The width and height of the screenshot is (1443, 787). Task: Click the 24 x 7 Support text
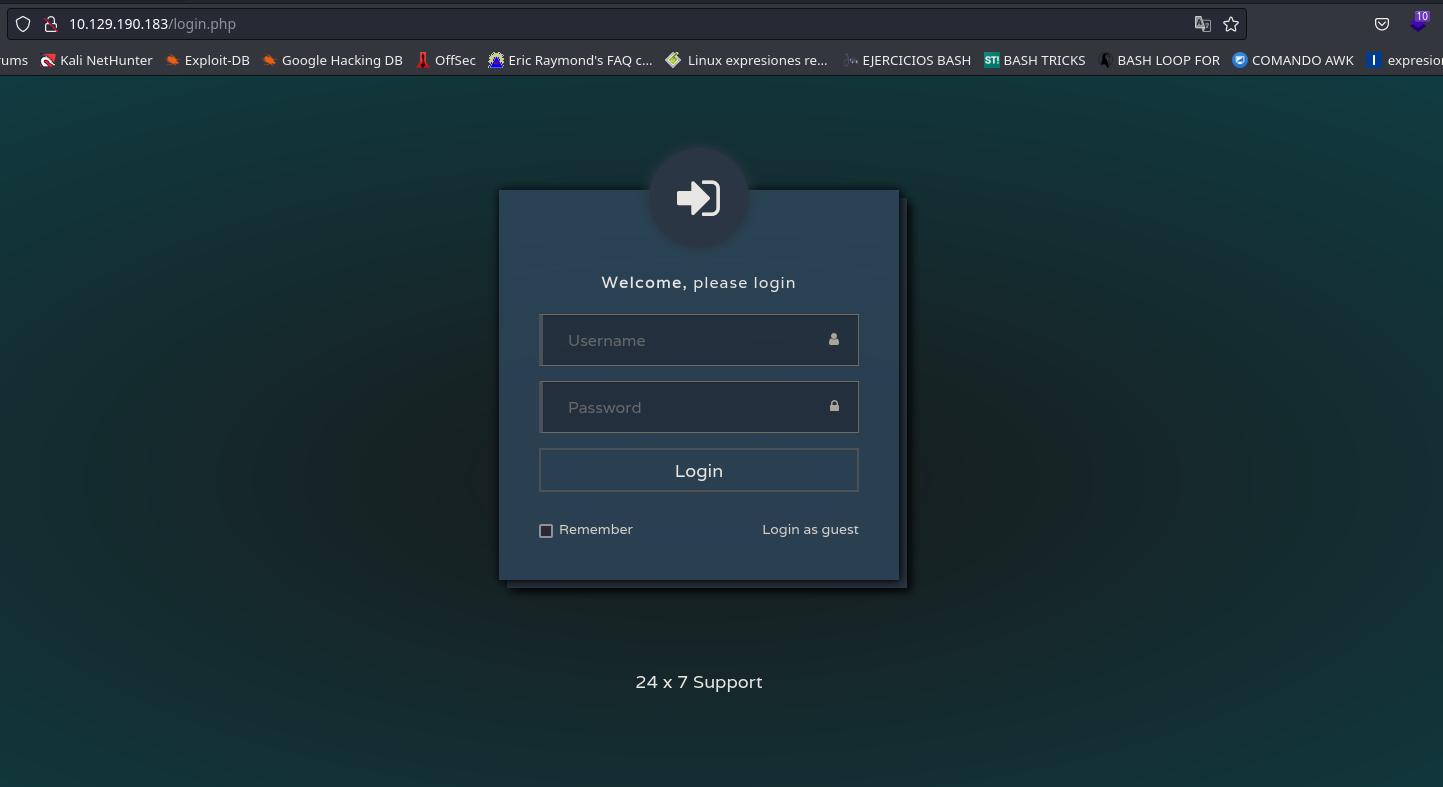click(699, 682)
